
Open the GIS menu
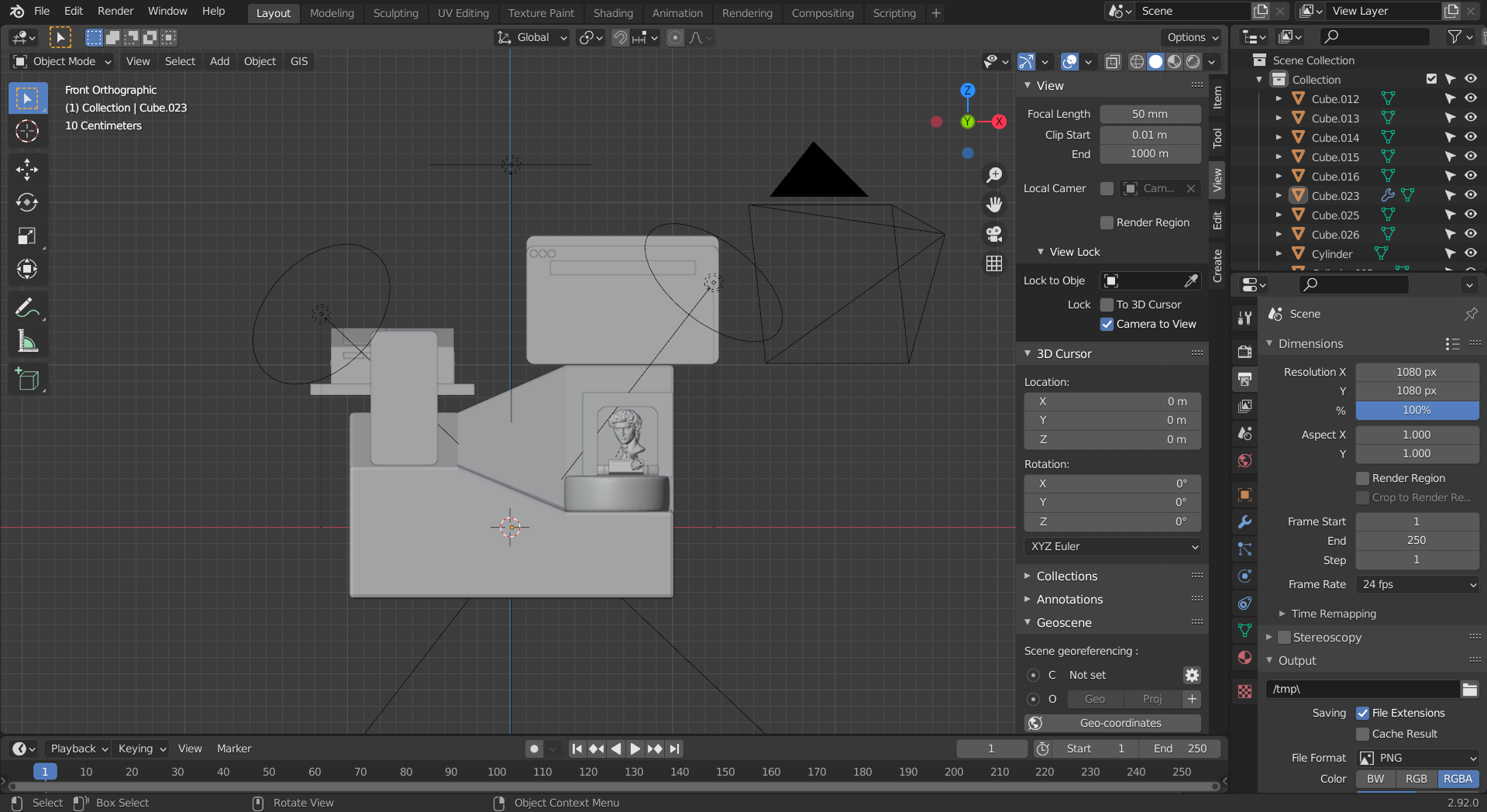pos(299,61)
